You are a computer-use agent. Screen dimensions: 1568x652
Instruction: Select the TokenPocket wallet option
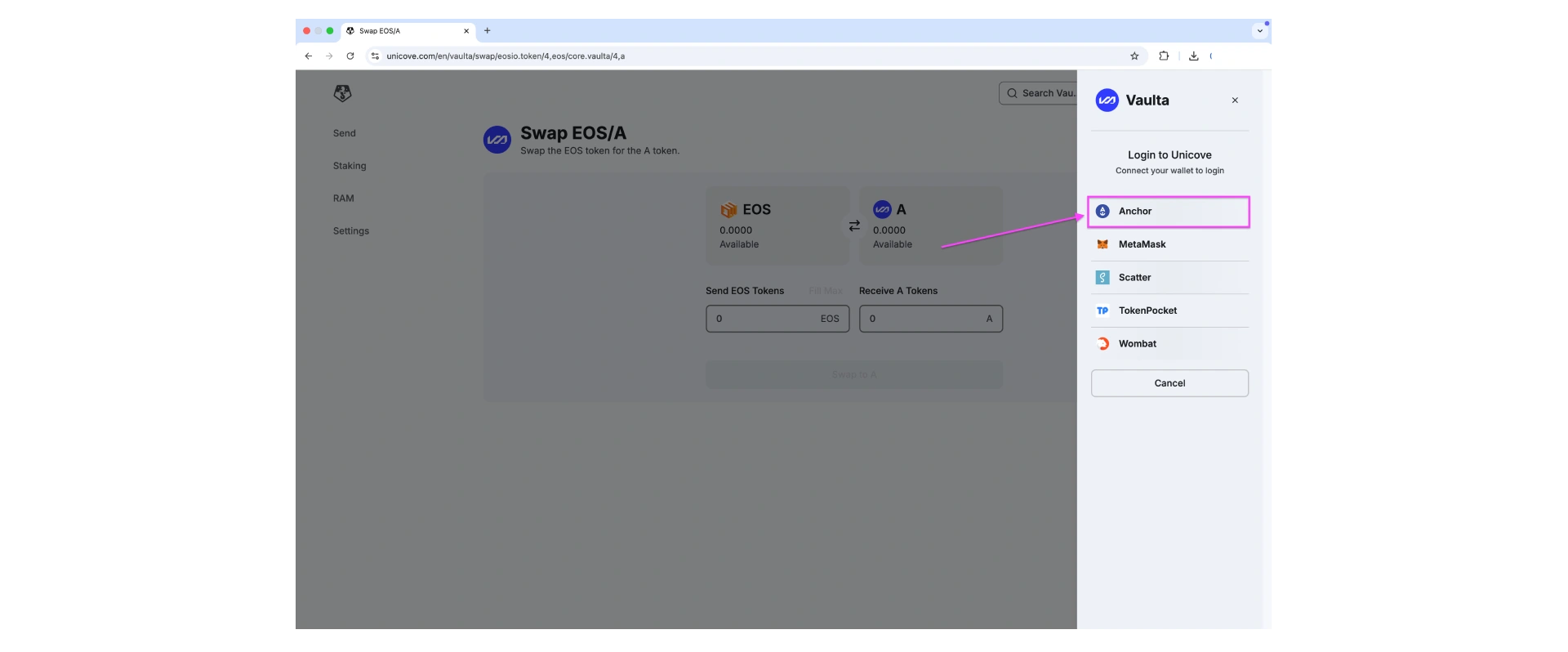tap(1169, 310)
